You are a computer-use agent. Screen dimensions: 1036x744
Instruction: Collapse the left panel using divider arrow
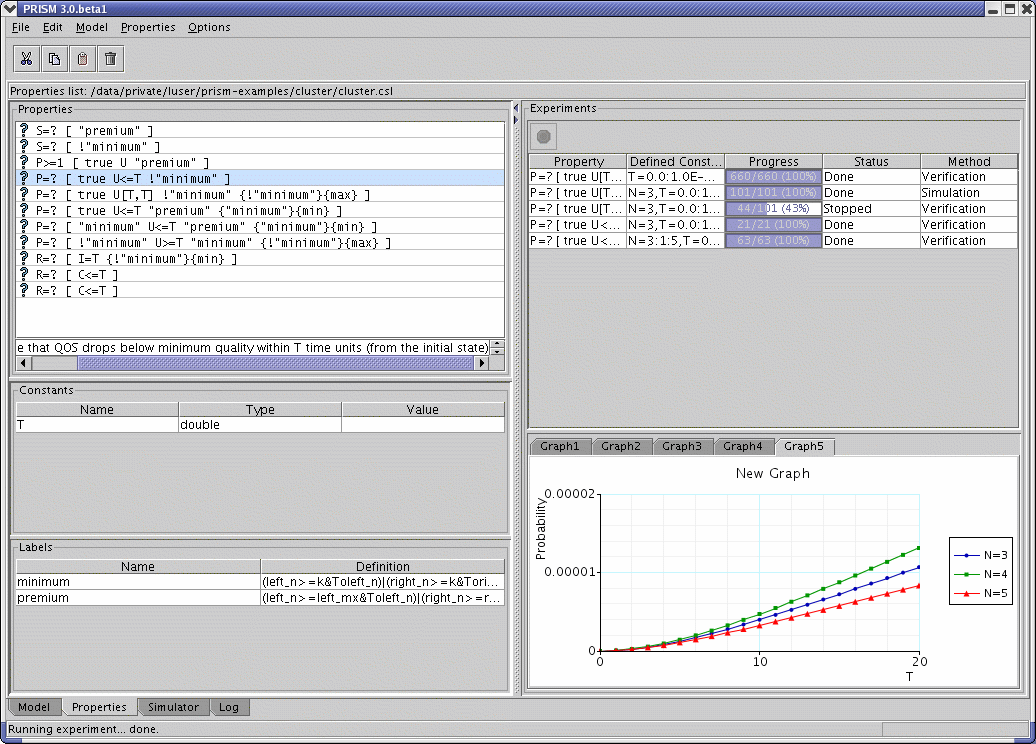coord(517,106)
